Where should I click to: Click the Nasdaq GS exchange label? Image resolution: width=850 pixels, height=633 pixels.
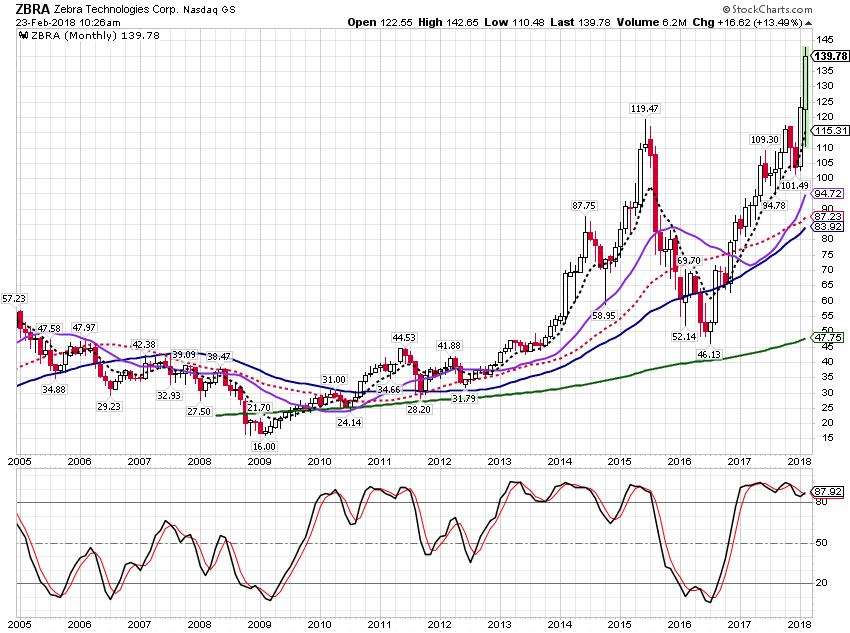pyautogui.click(x=209, y=10)
